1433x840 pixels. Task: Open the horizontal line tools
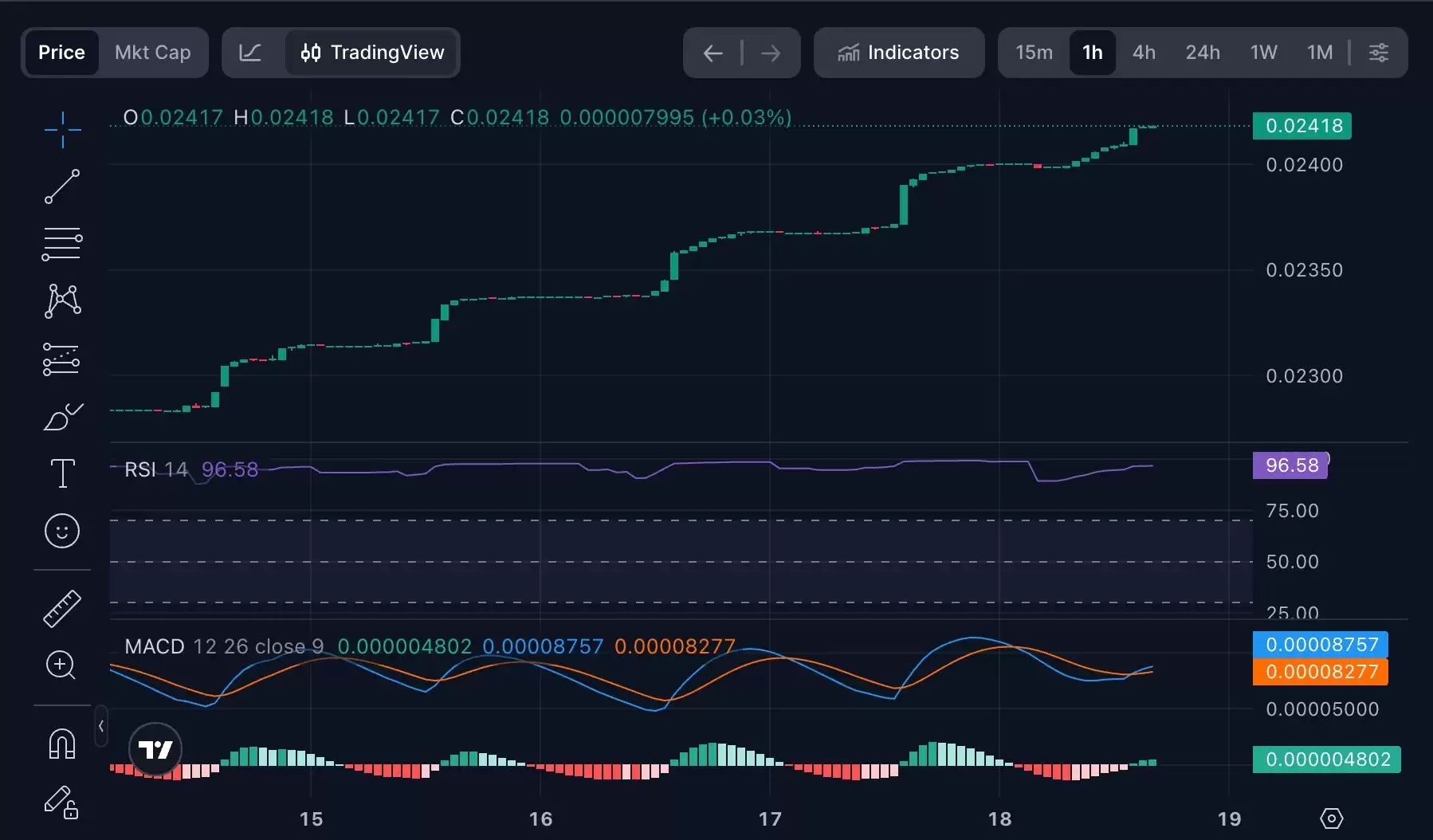pyautogui.click(x=62, y=244)
